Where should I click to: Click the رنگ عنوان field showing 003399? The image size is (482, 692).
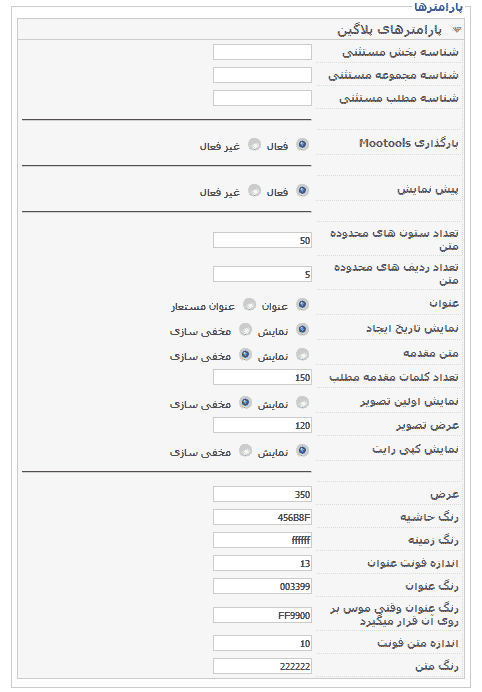click(x=262, y=586)
